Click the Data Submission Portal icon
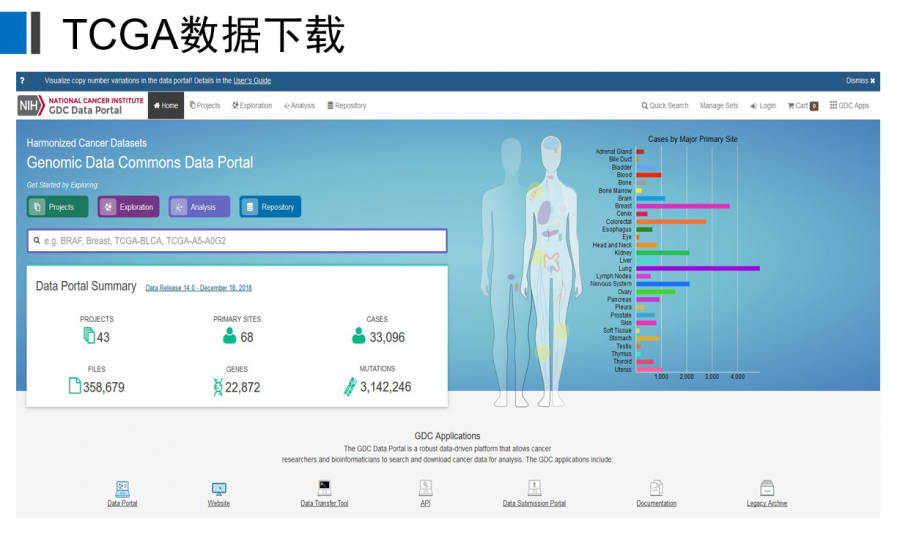 pos(534,488)
